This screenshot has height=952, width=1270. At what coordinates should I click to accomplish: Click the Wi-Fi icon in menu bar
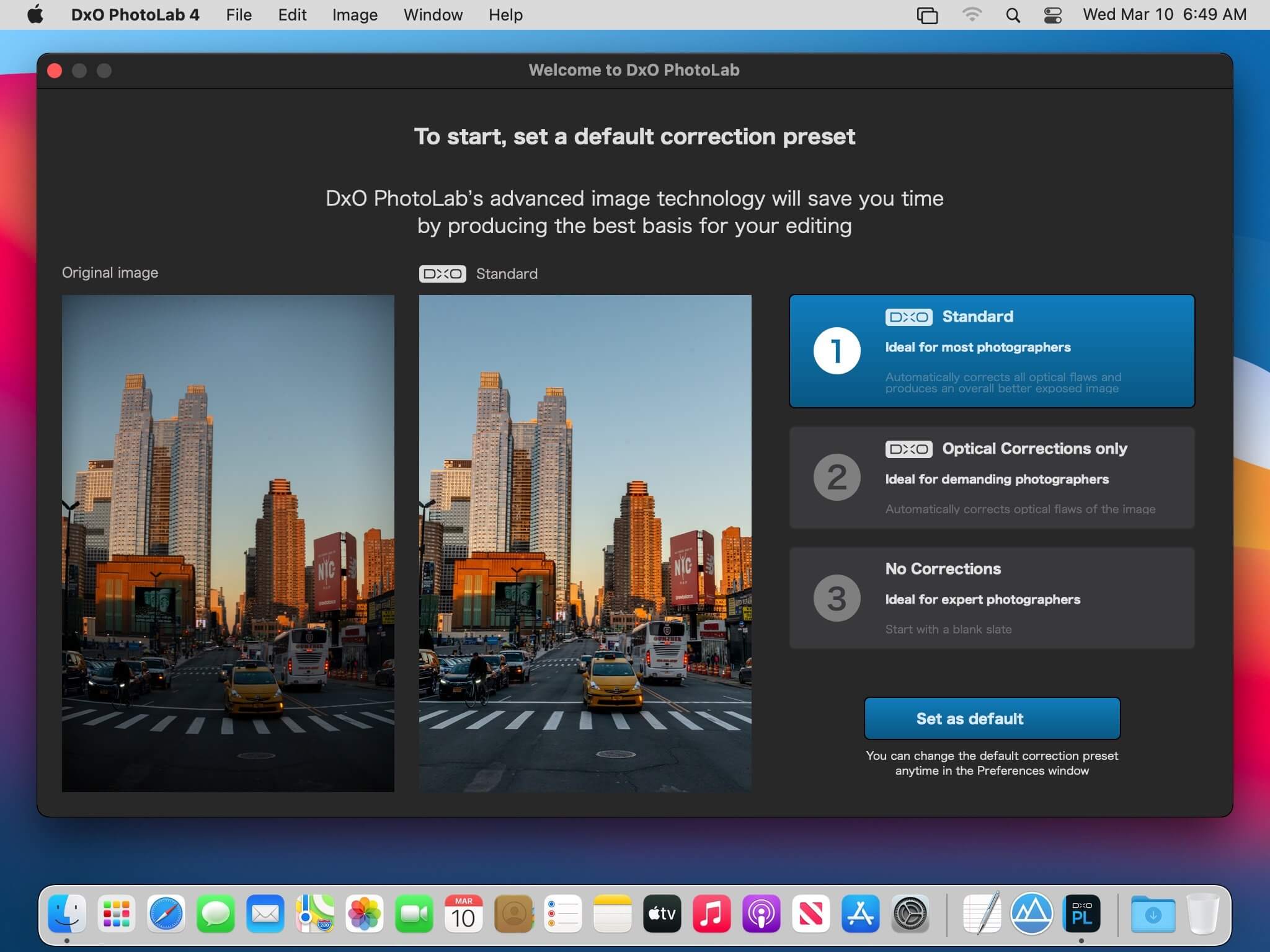[x=969, y=15]
